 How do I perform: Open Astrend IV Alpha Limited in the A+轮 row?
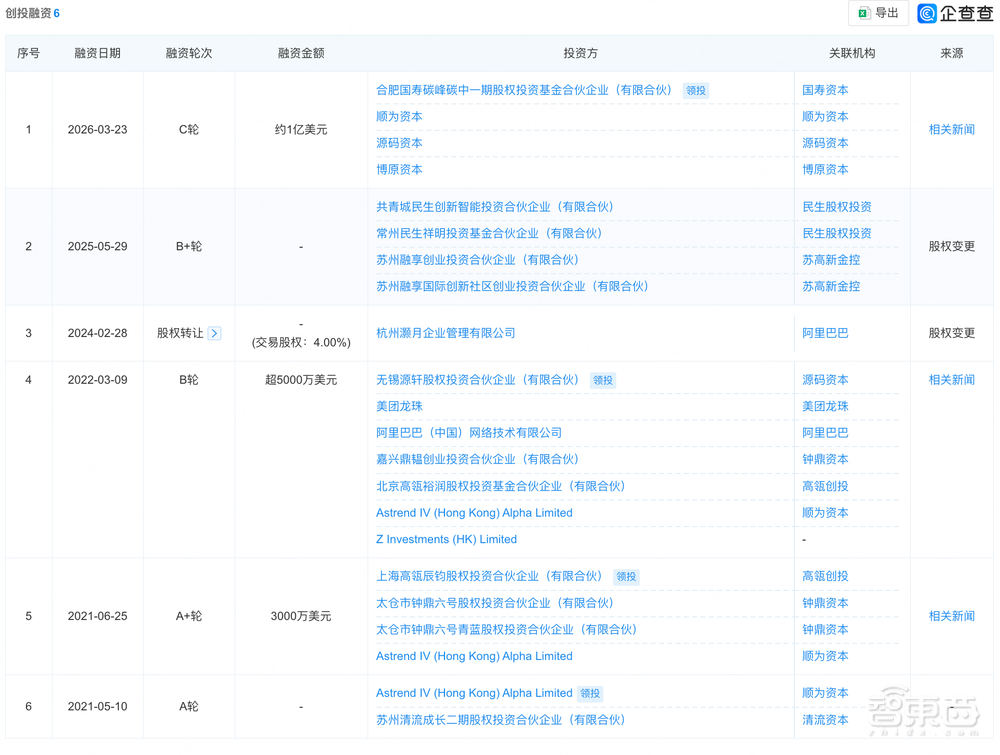[474, 656]
